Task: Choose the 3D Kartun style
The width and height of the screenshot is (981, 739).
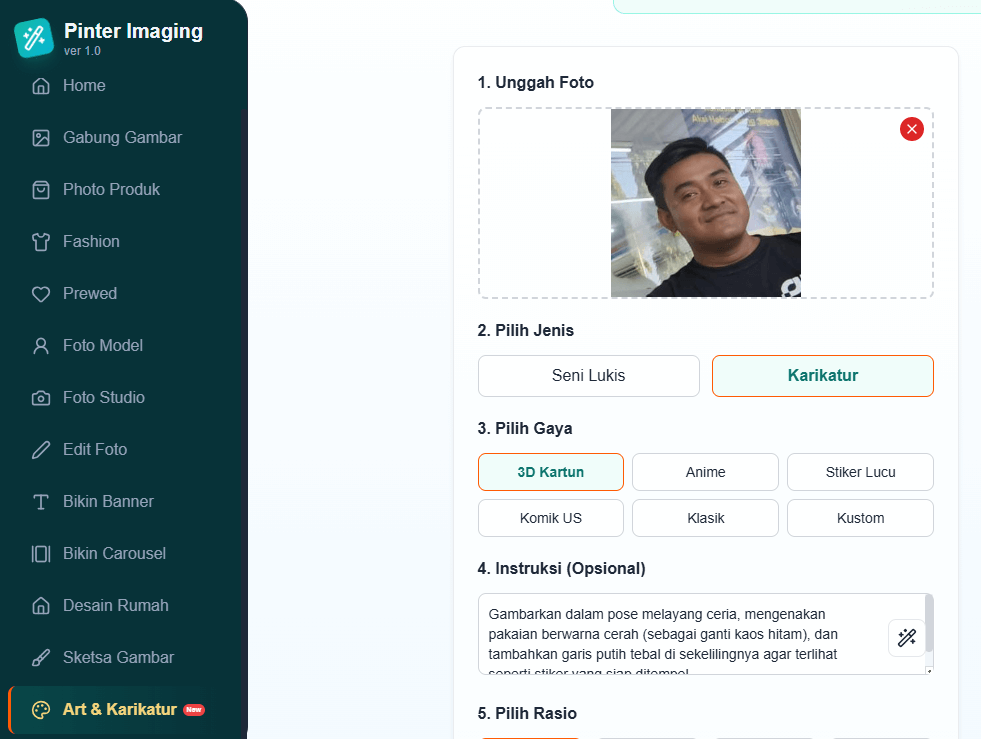Action: click(550, 472)
